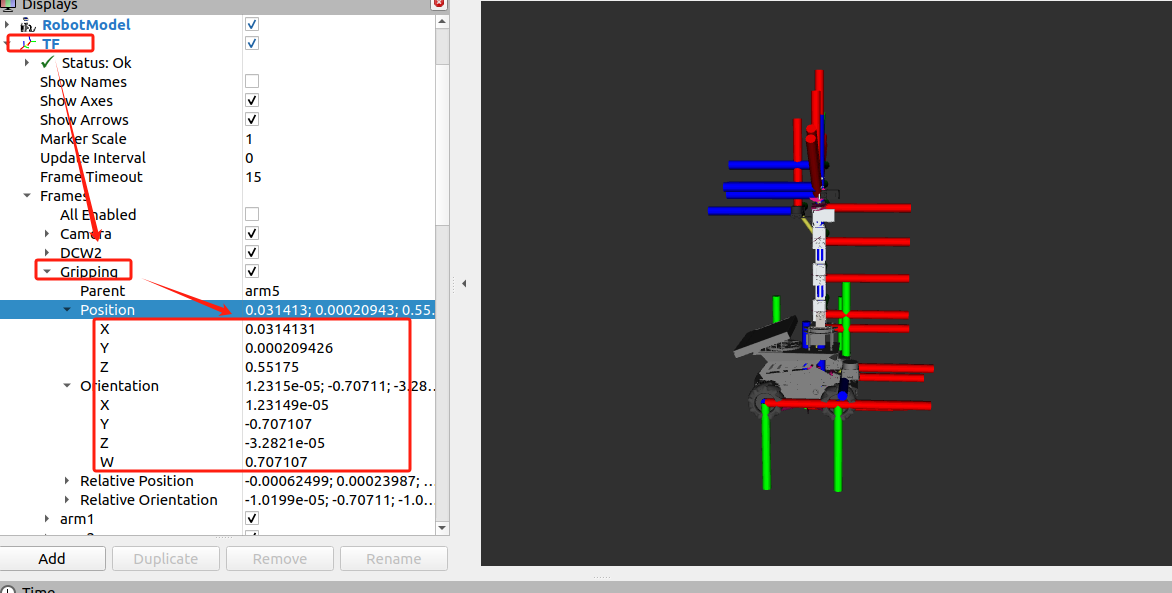
Task: Collapse the Orientation property
Action: [67, 386]
